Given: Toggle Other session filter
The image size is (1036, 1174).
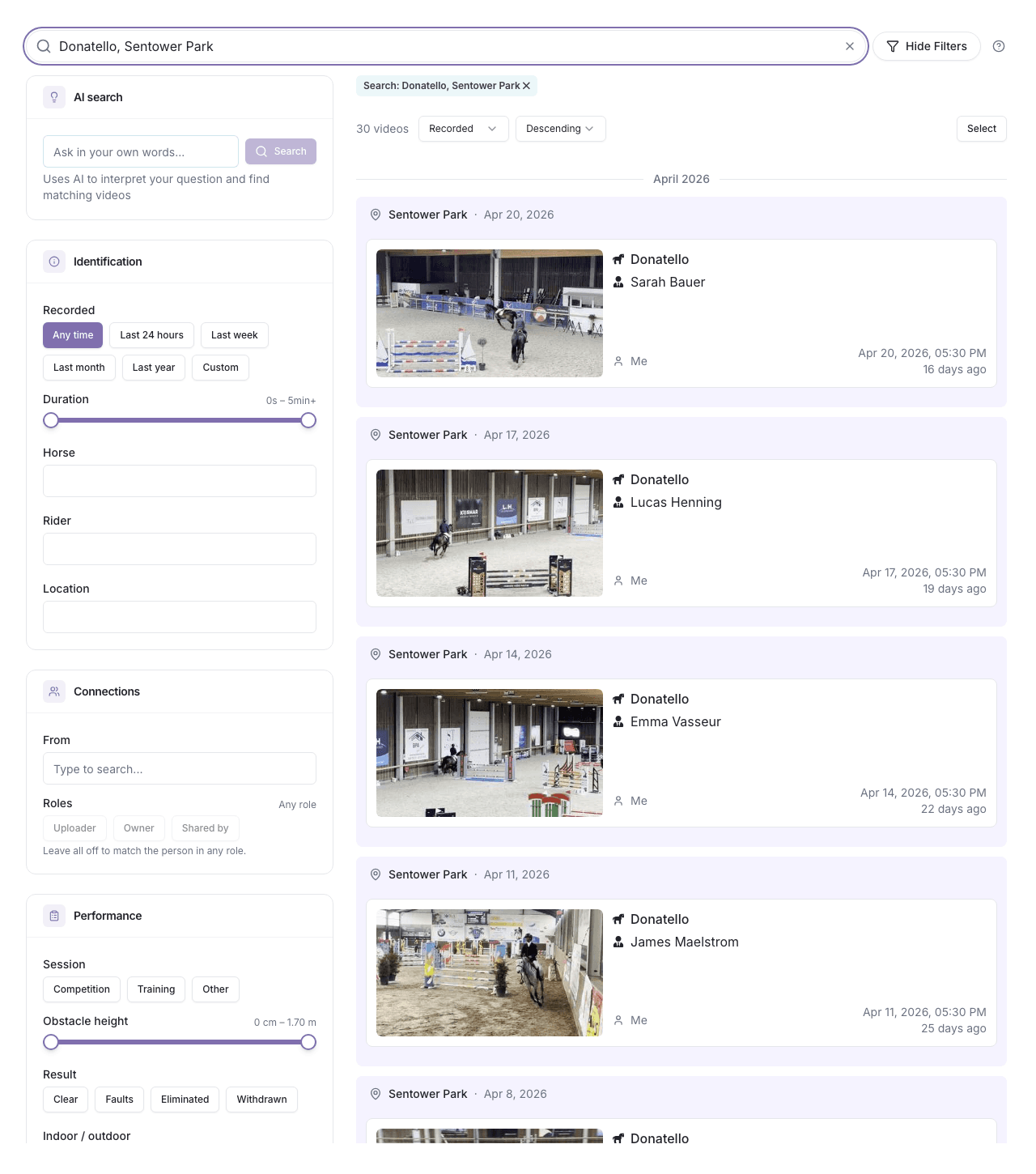Looking at the screenshot, I should coord(215,989).
